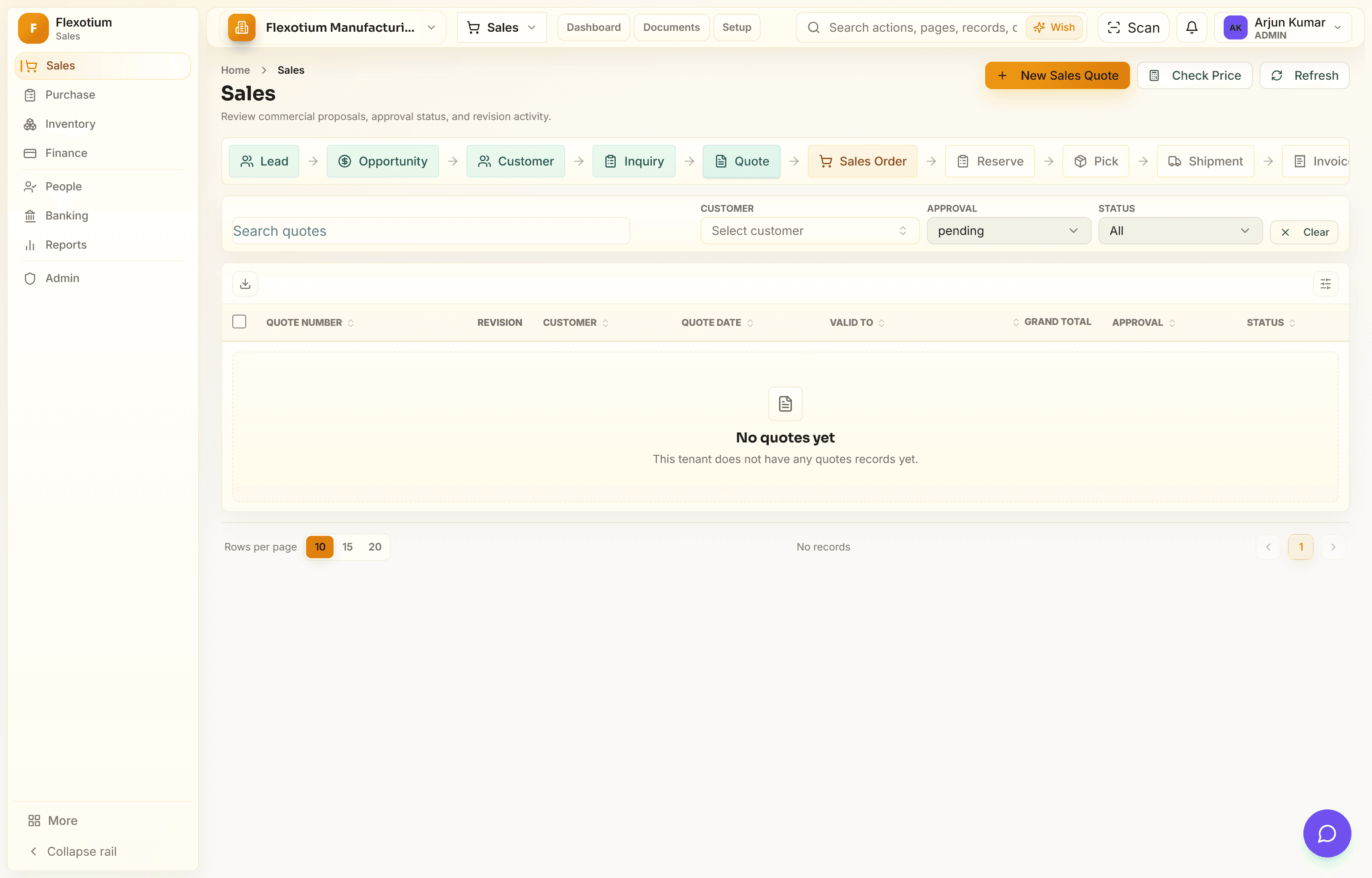Switch to the Setup tab

(737, 27)
